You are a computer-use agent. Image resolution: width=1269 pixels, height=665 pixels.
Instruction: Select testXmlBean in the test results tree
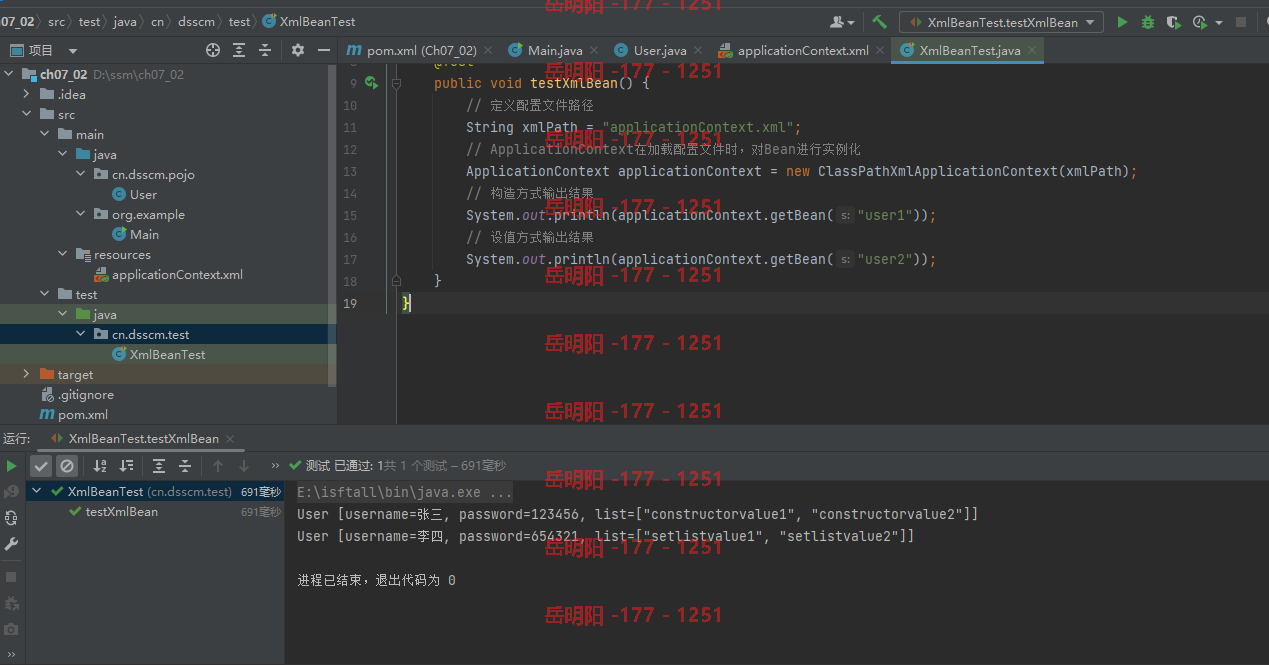pos(121,512)
